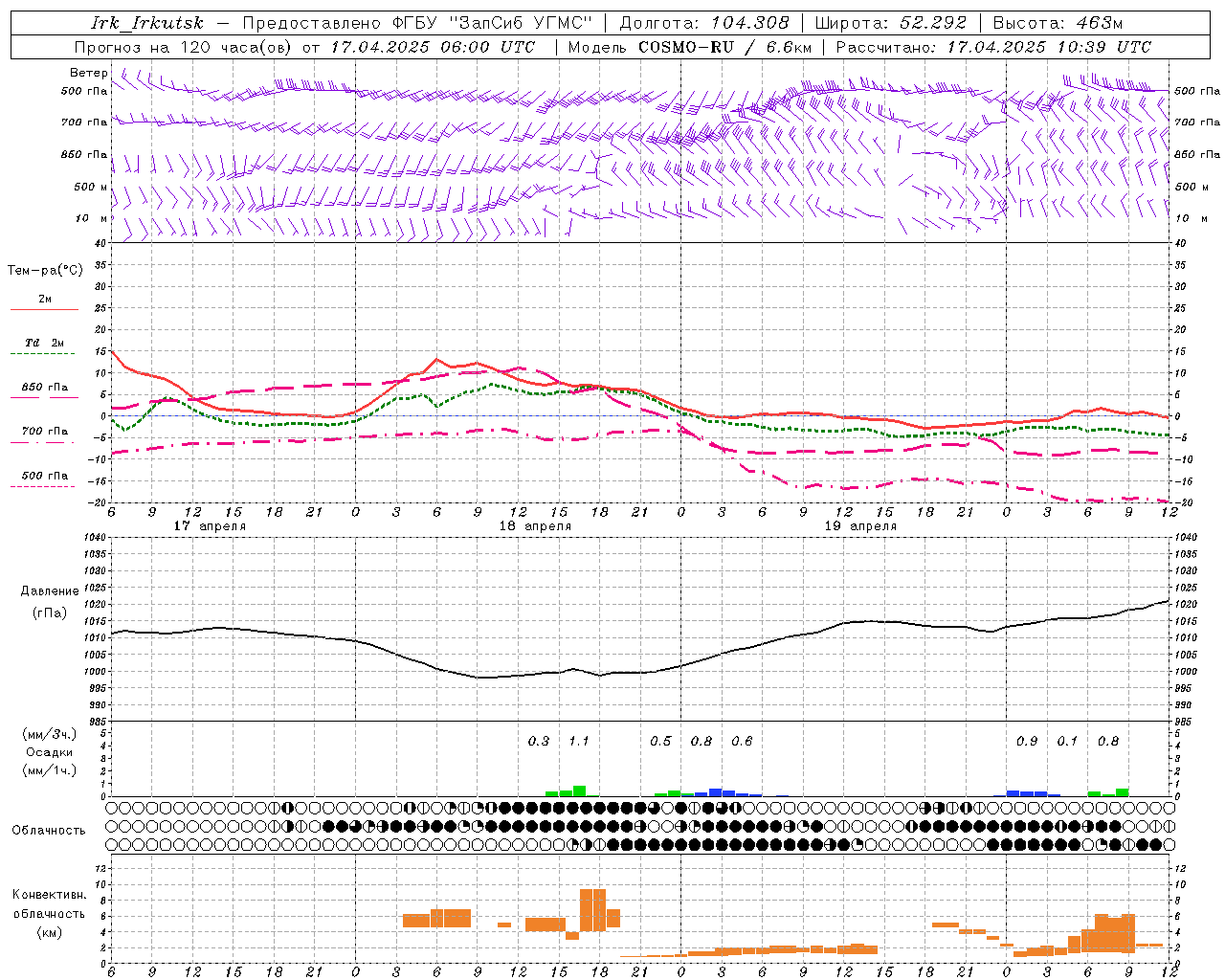Click the 1.1 precipitation value
The image size is (1225, 980).
(579, 741)
